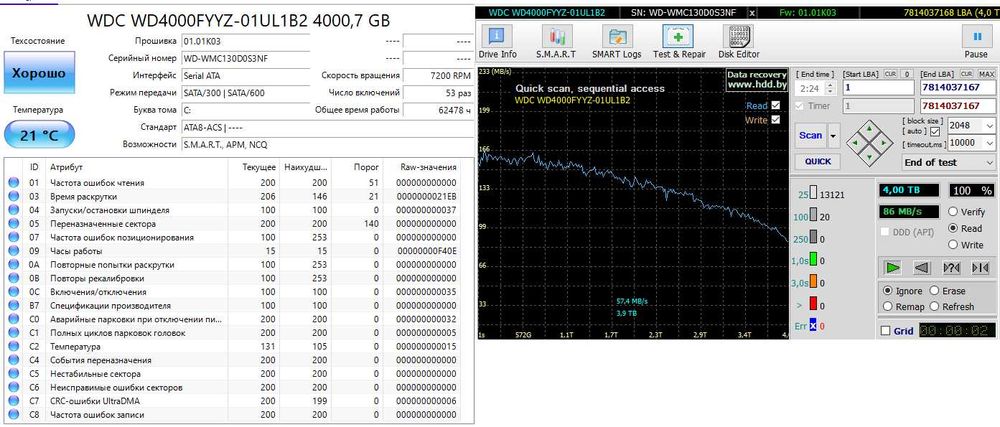Screen dimensions: 1000x427
Task: Select the Read radio option
Action: (953, 228)
